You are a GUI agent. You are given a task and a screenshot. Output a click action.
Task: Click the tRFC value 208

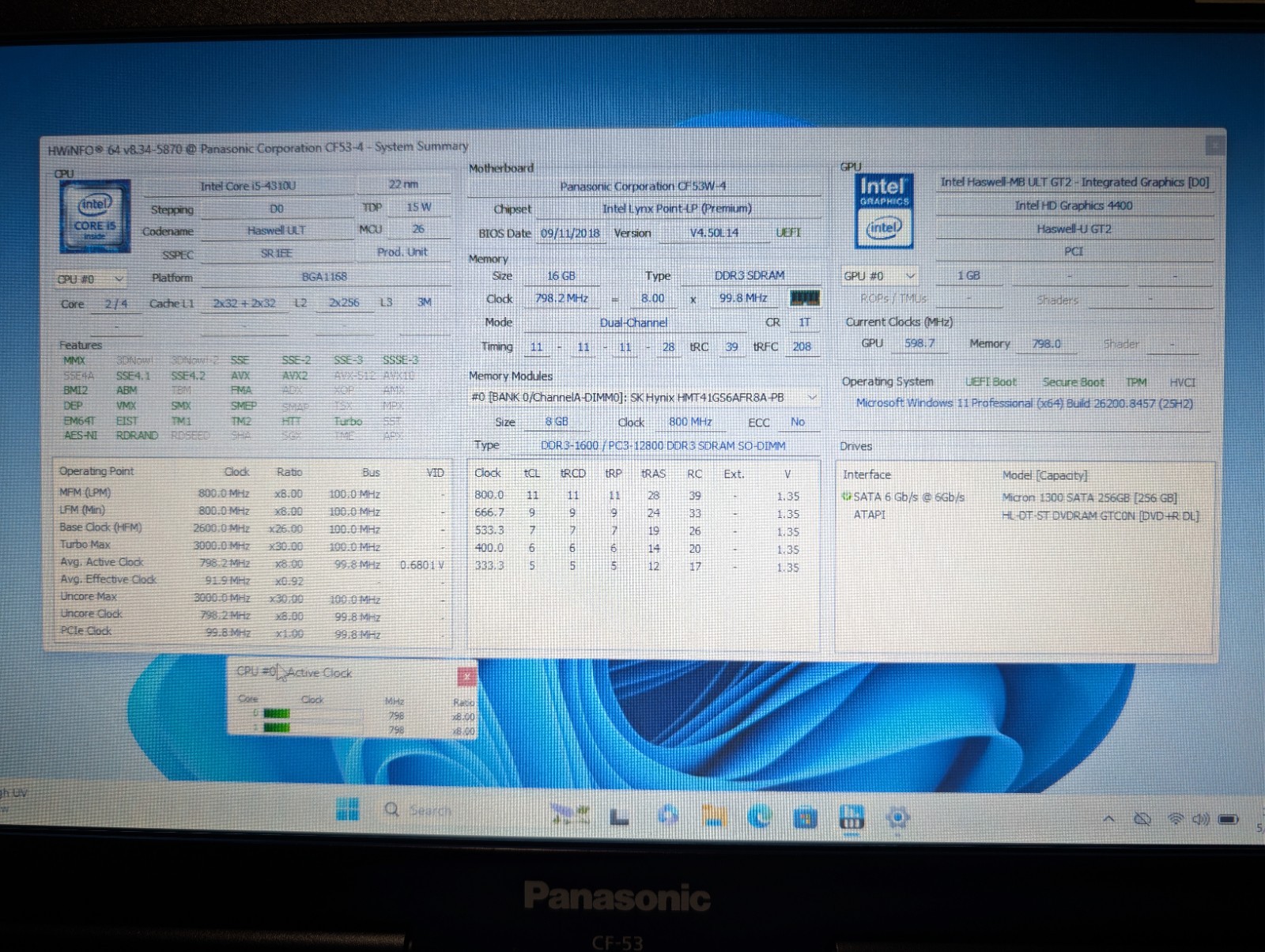coord(802,346)
